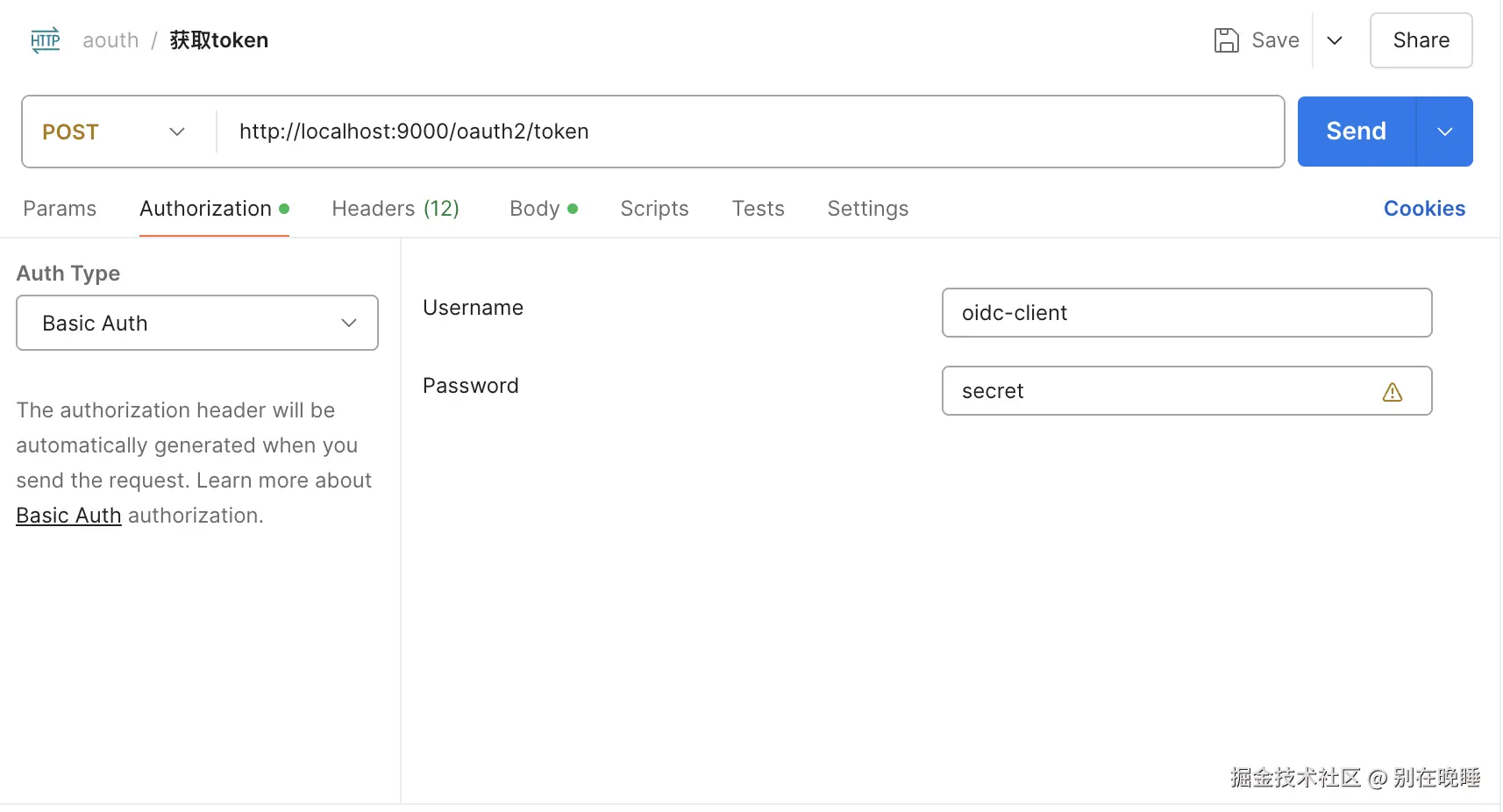Click the Save floppy disk icon
1503x812 pixels.
pos(1226,40)
